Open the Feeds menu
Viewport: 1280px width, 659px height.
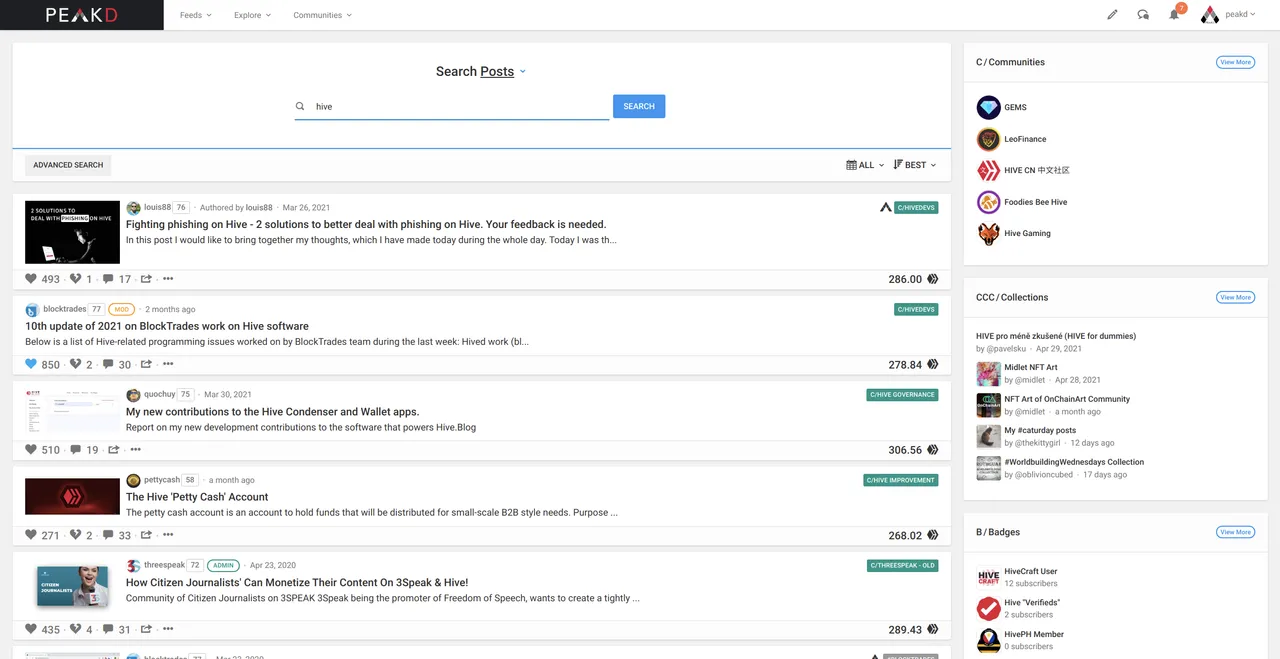tap(196, 15)
